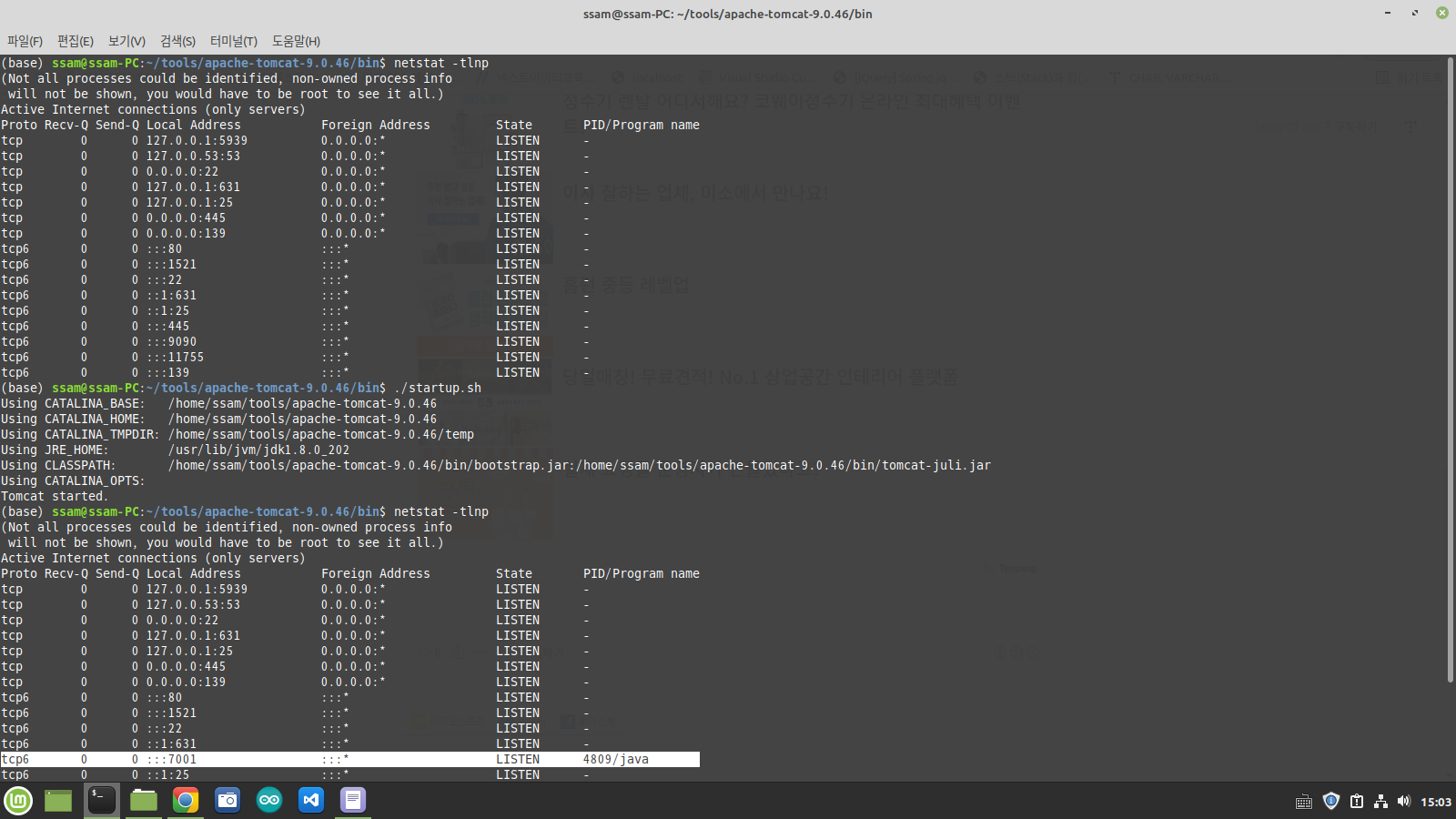Screen dimensions: 1456x819
Task: Click first 'PID/Program name' column header
Action: pyautogui.click(x=642, y=125)
